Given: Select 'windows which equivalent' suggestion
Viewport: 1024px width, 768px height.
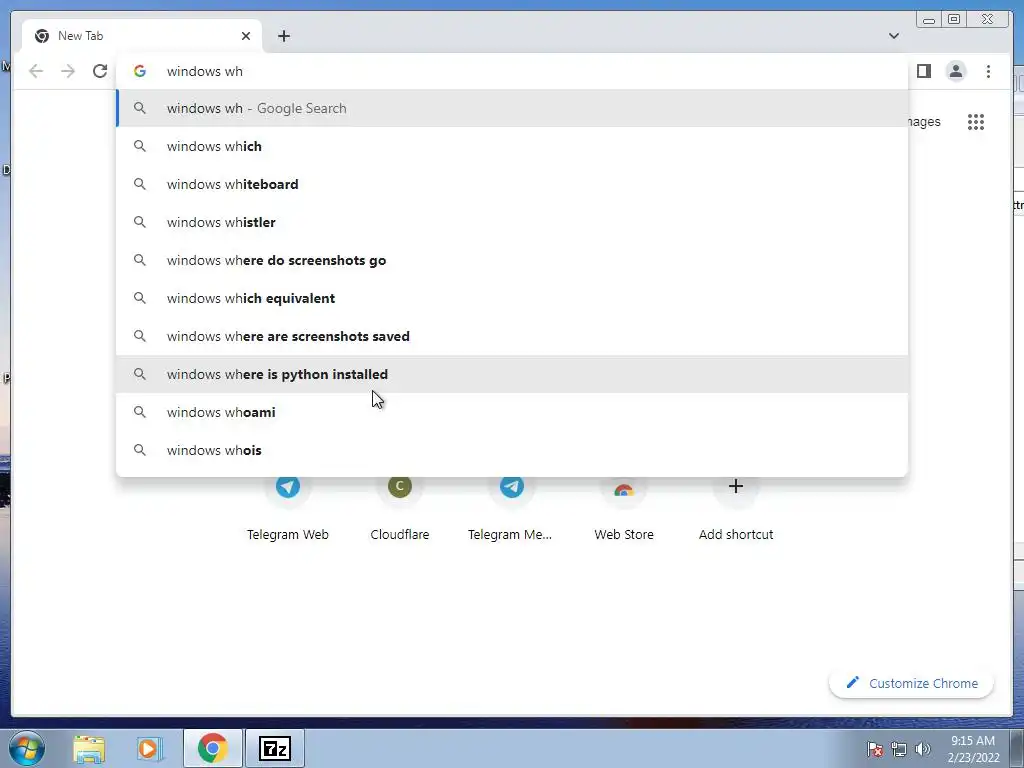Looking at the screenshot, I should tap(512, 298).
